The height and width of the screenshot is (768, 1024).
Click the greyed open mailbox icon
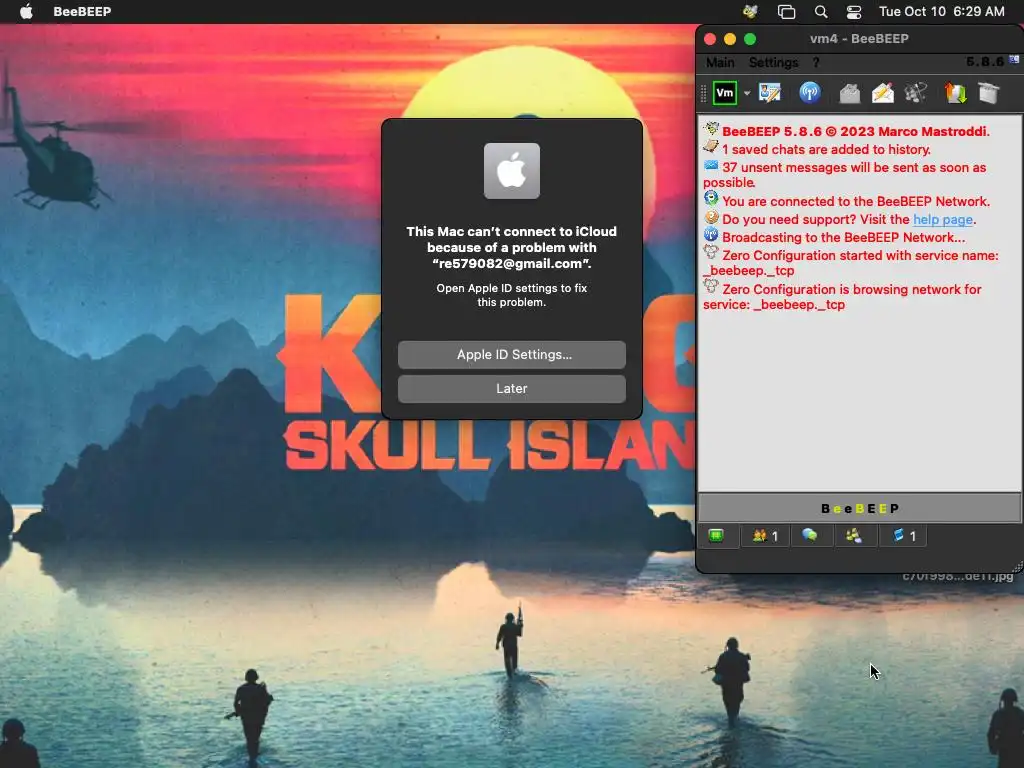click(850, 93)
